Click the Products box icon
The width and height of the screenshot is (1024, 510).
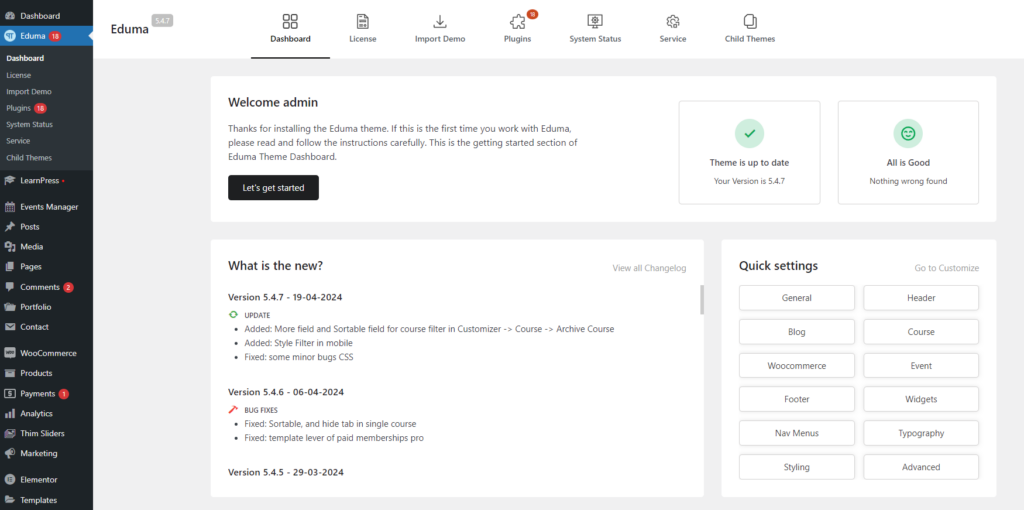[10, 374]
